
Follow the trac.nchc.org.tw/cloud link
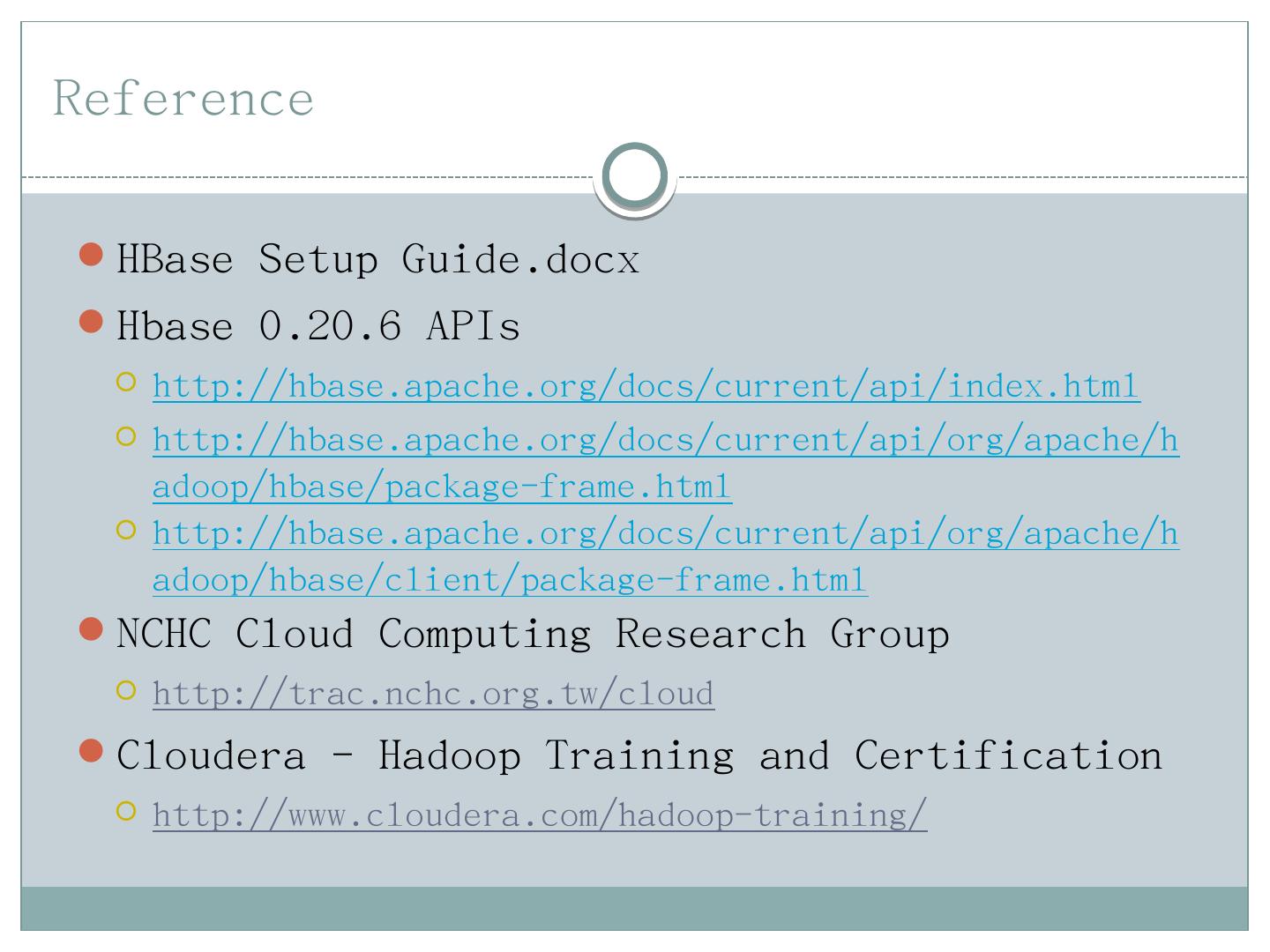[x=433, y=694]
